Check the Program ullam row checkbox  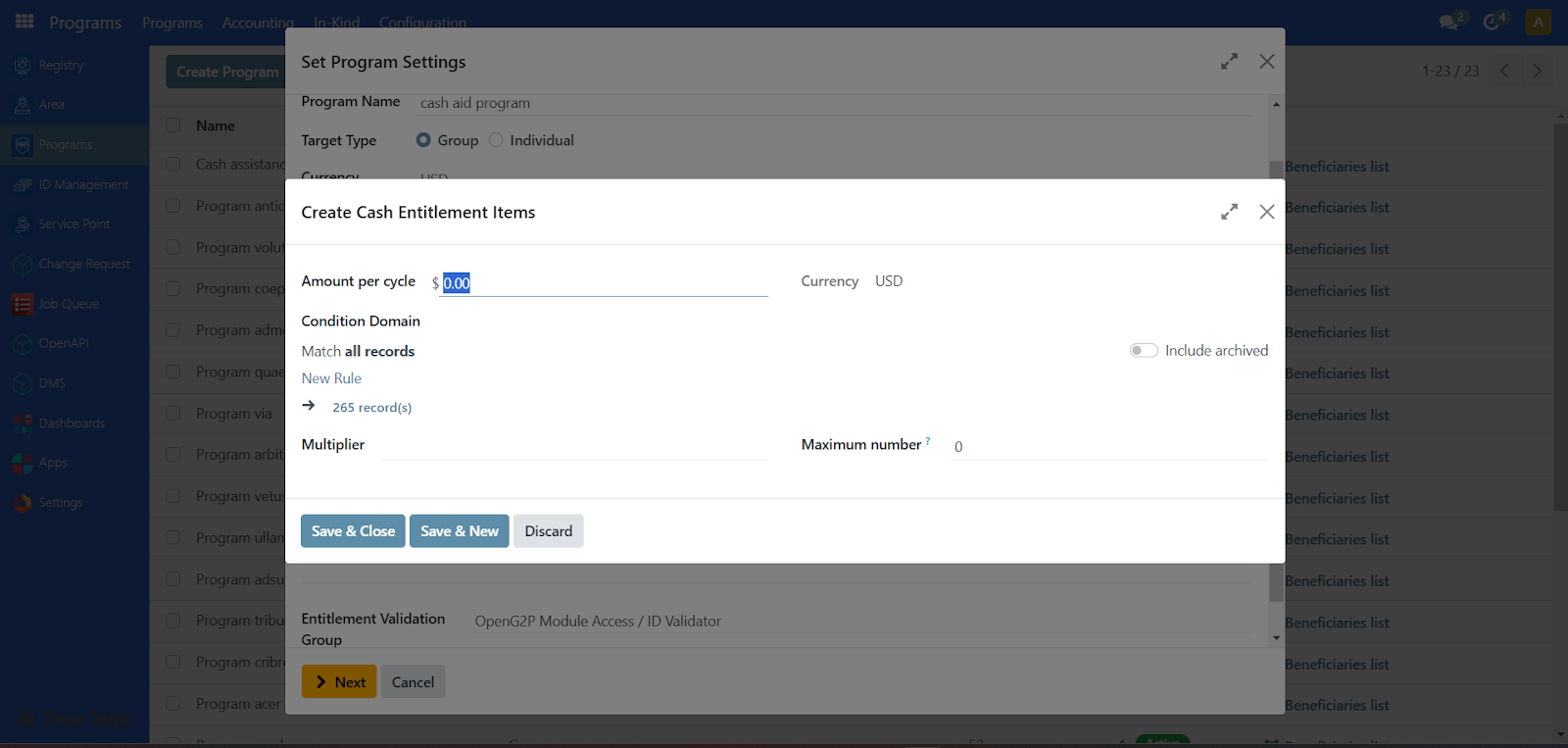173,538
